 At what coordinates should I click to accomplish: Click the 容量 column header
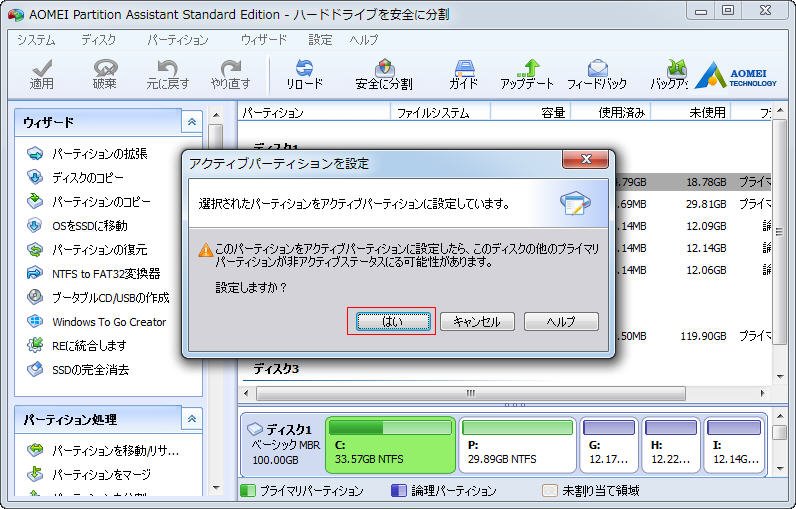530,112
